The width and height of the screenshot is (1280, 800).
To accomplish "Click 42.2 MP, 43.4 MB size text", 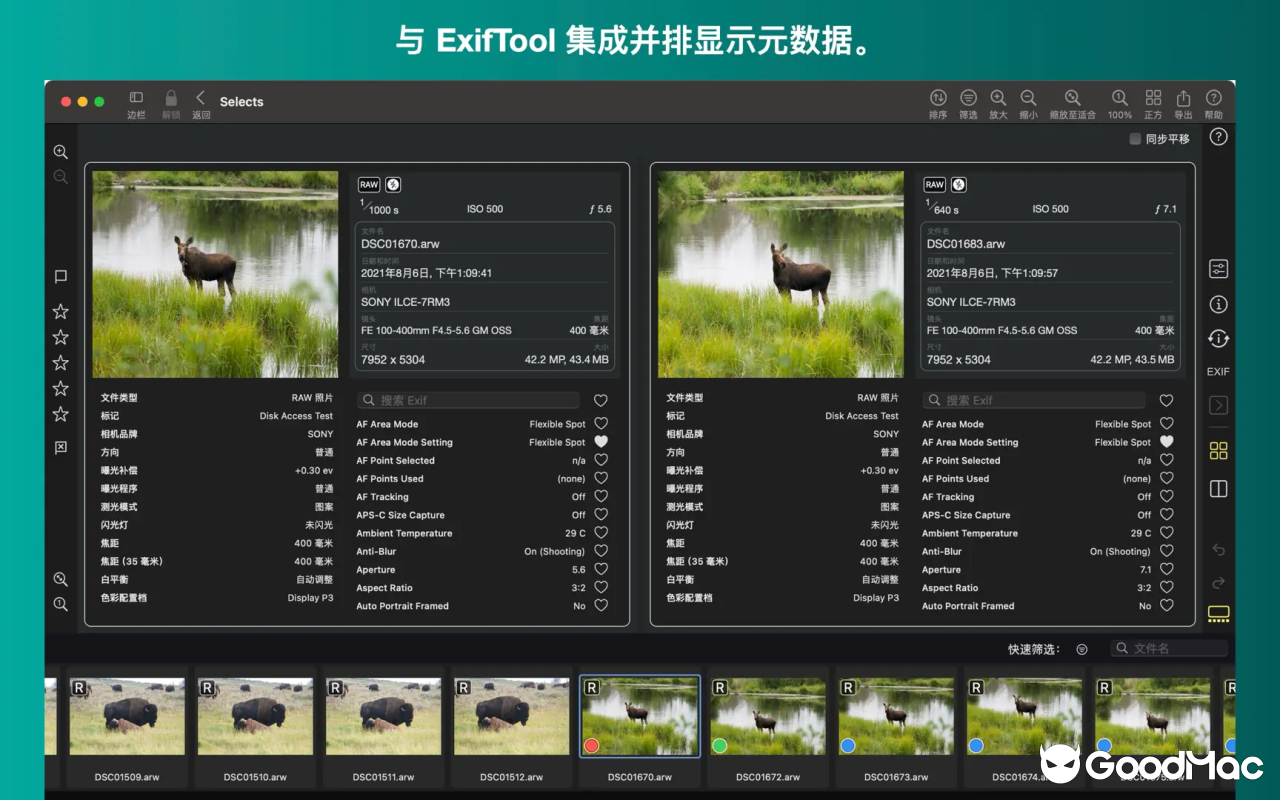I will (567, 359).
